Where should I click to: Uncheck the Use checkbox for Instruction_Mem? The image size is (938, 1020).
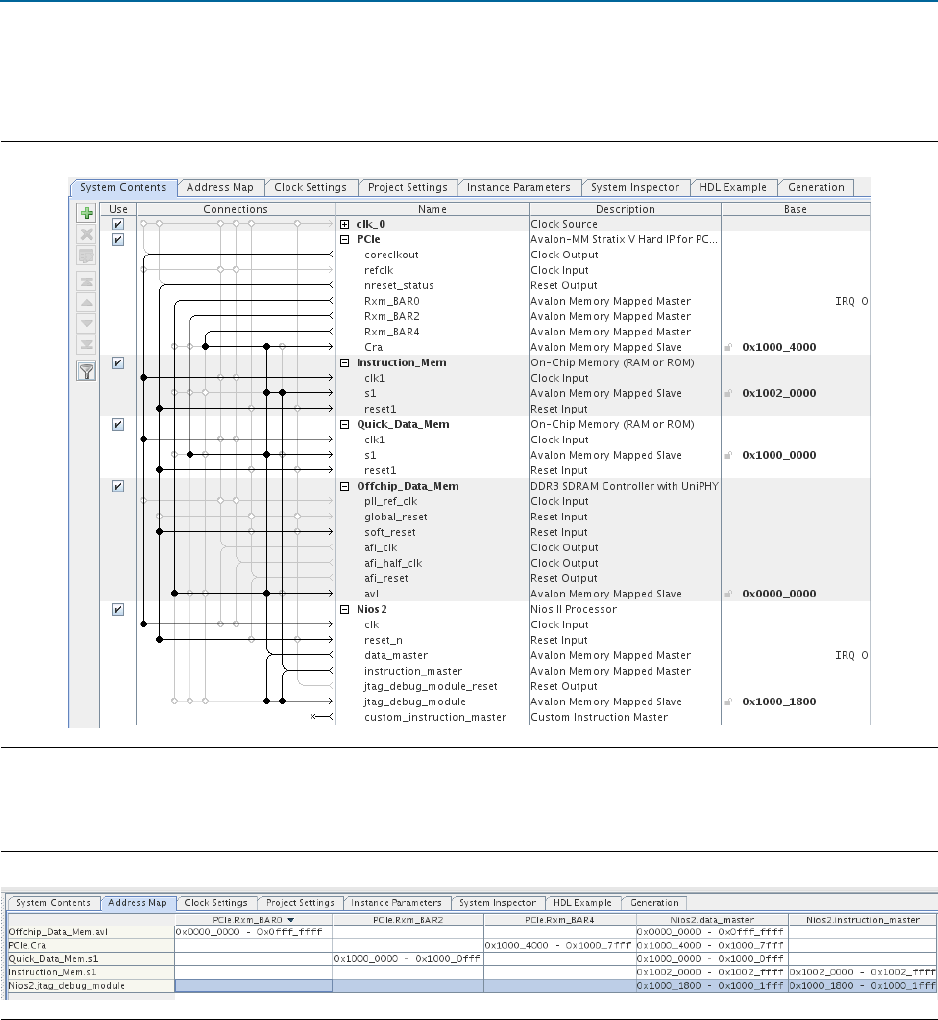pos(118,363)
